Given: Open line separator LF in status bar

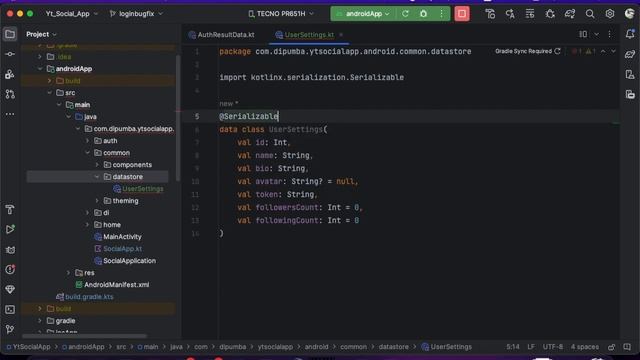Looking at the screenshot, I should [x=531, y=347].
